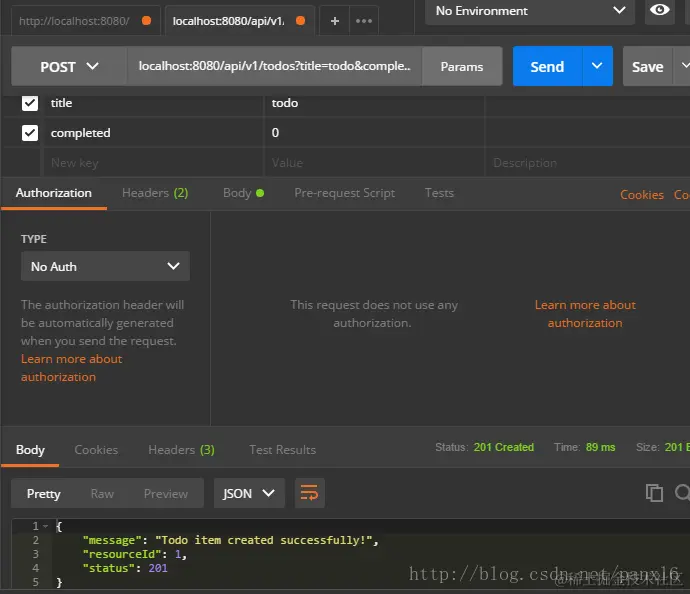Image resolution: width=690 pixels, height=594 pixels.
Task: Select the Pretty view mode
Action: coord(44,493)
